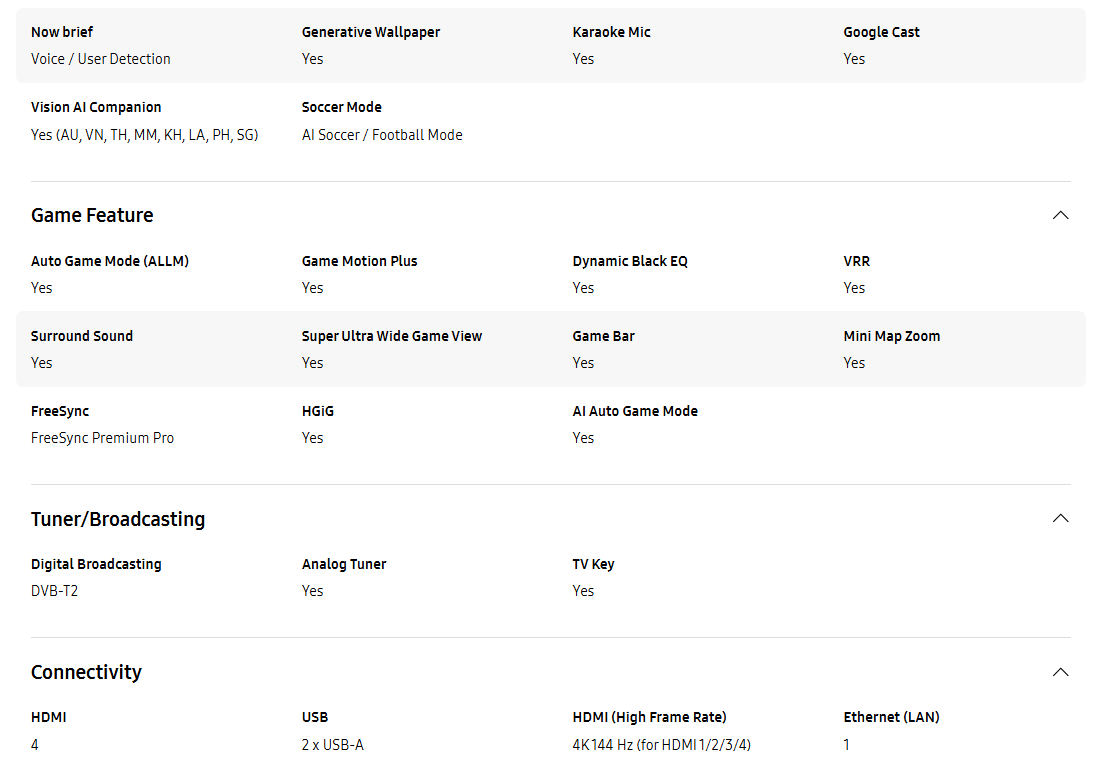The image size is (1098, 768).
Task: Click the 'Google Cast' label
Action: [881, 32]
